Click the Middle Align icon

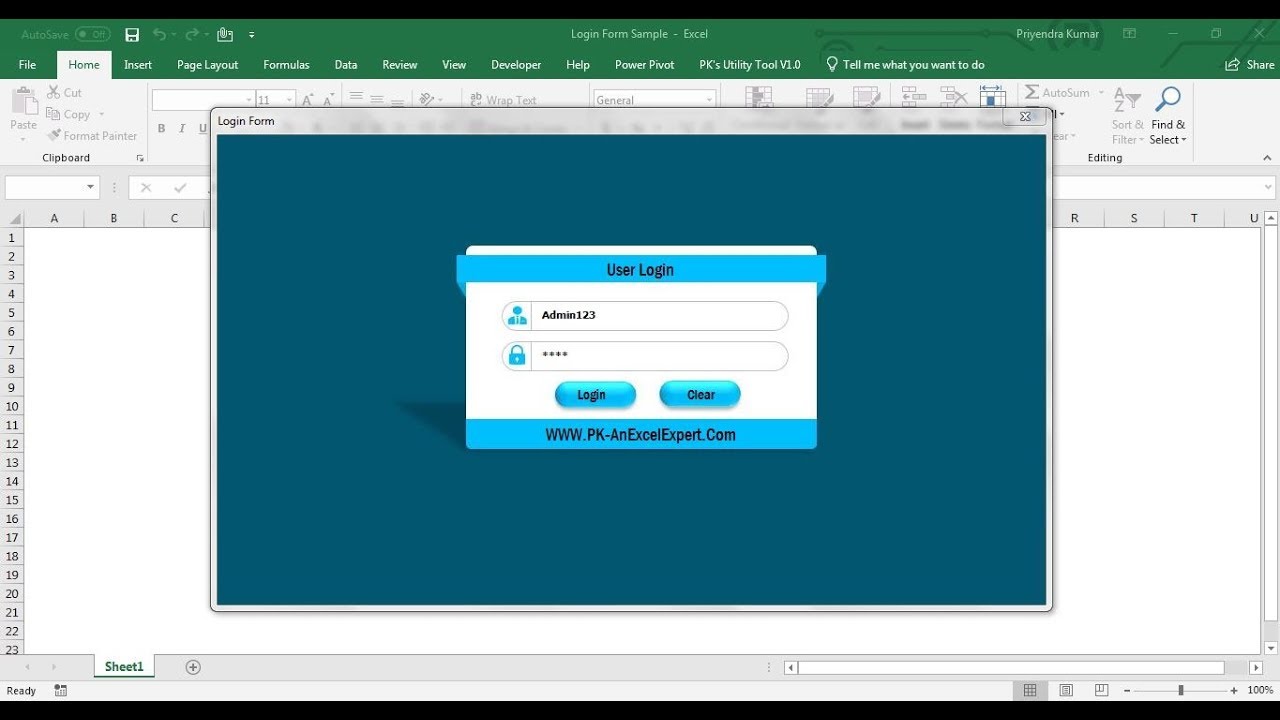(x=377, y=99)
